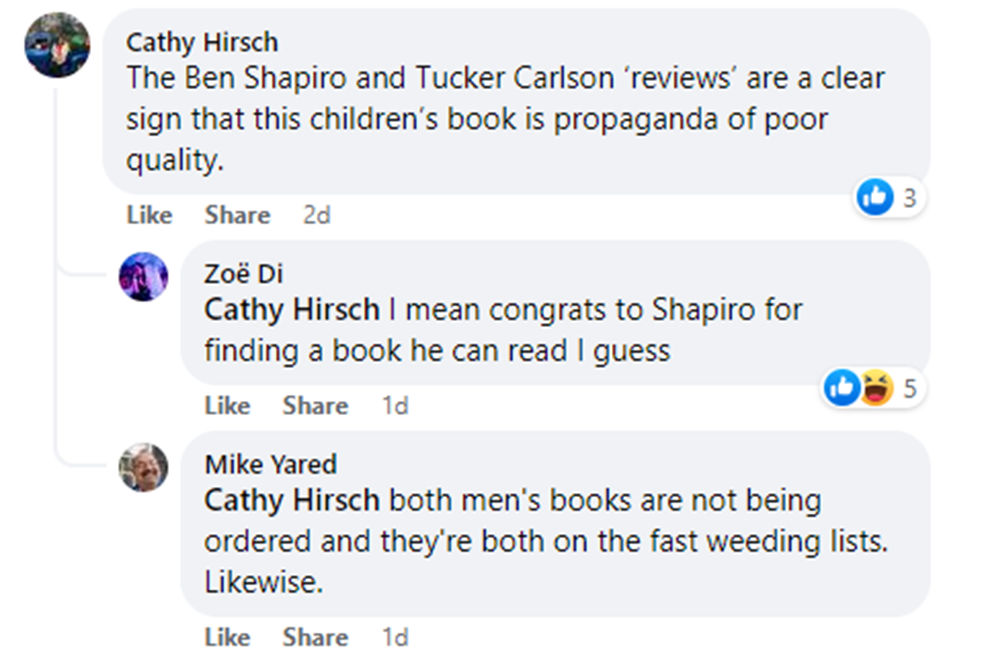
Task: Like Zoë Di's reply
Action: [x=227, y=405]
